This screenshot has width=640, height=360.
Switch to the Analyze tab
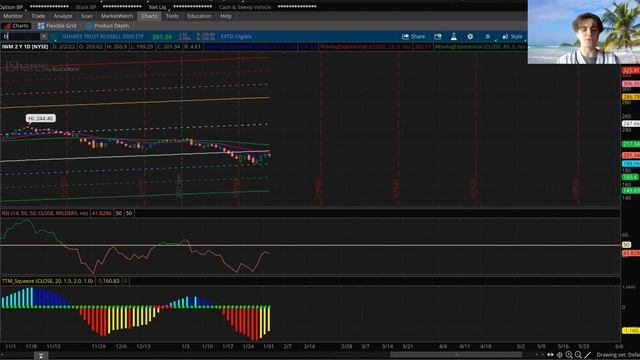(x=63, y=16)
